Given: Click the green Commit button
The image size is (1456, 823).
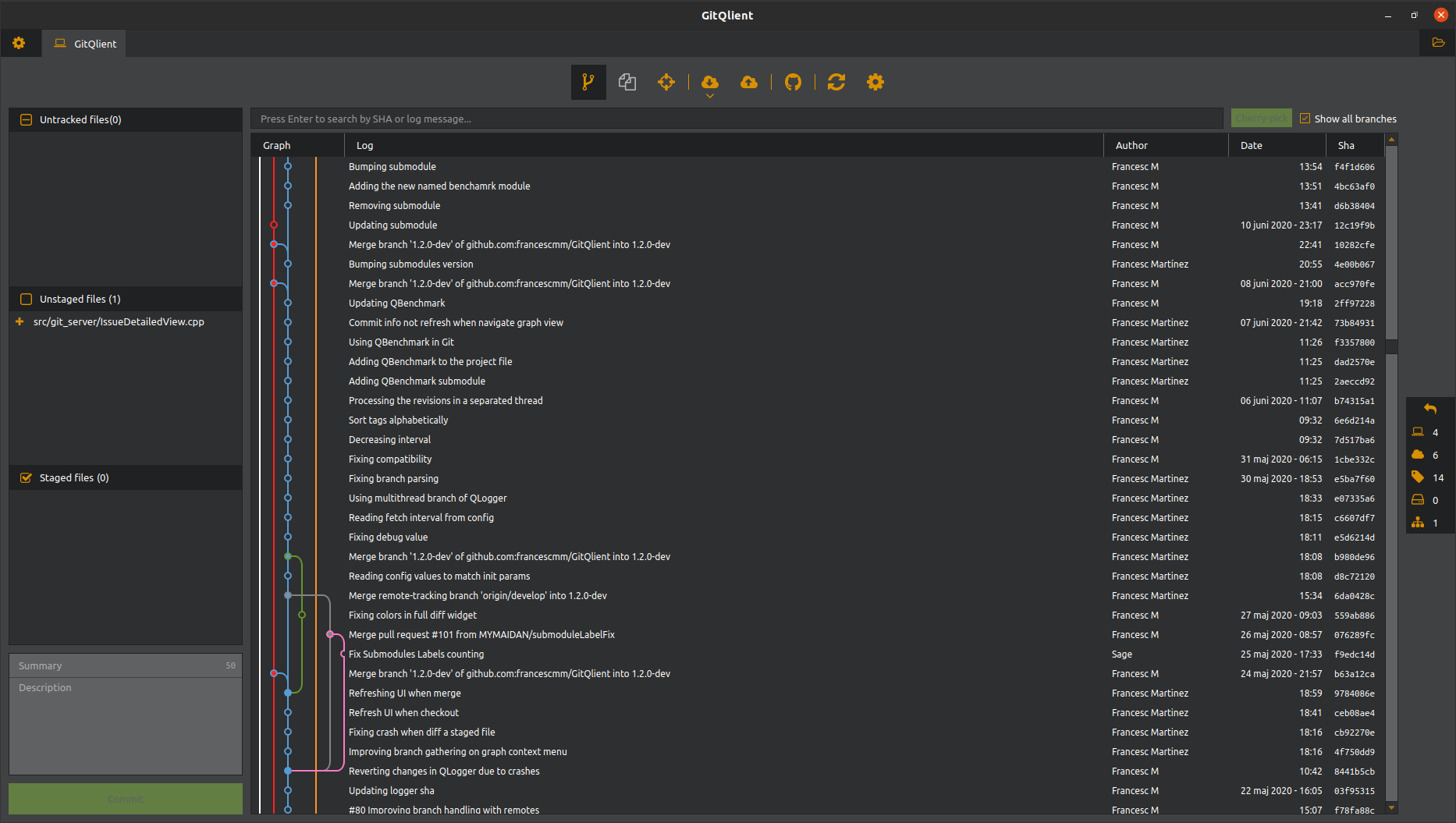Looking at the screenshot, I should coord(126,799).
